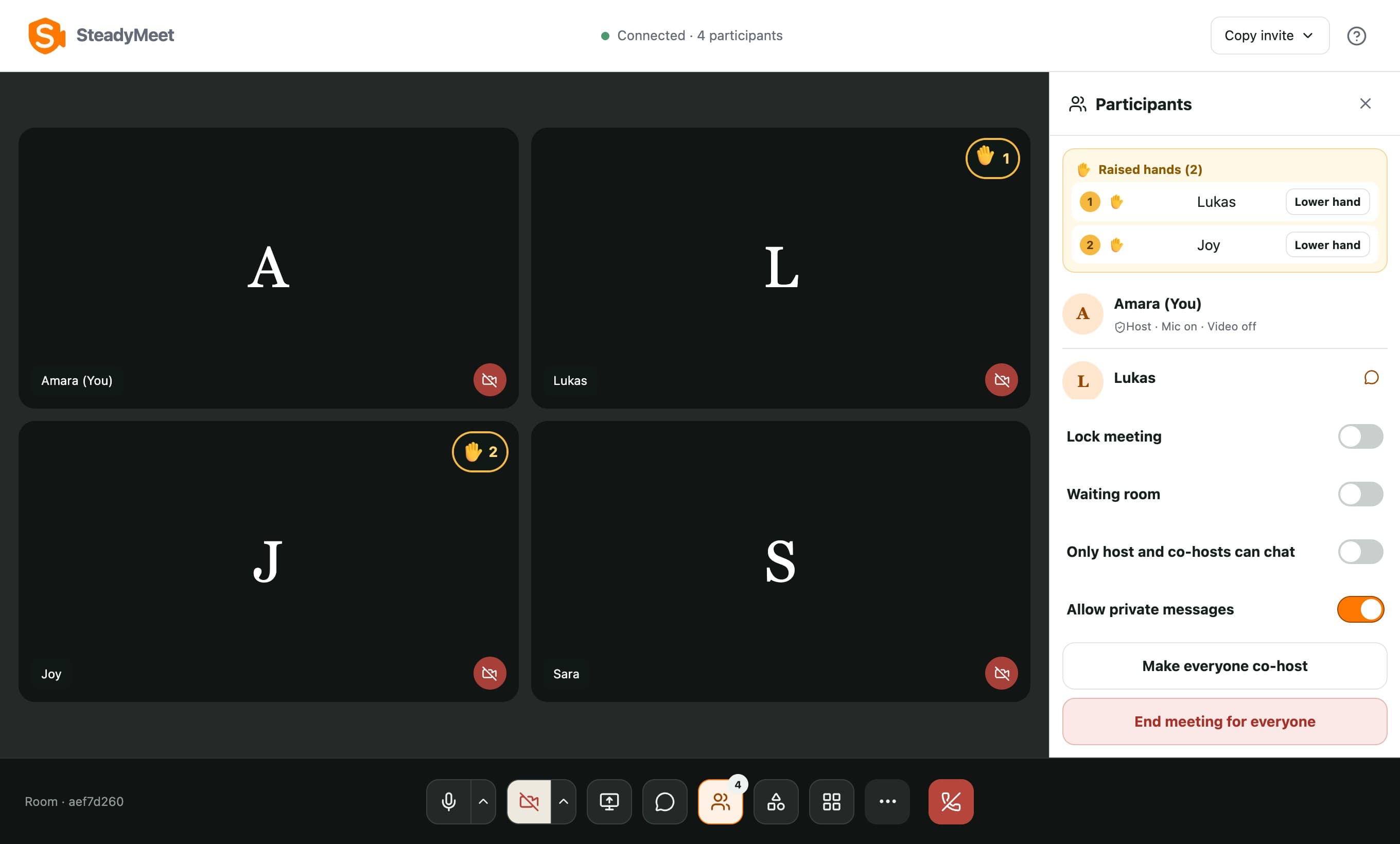Click the Connected 4 participants status

(x=691, y=36)
